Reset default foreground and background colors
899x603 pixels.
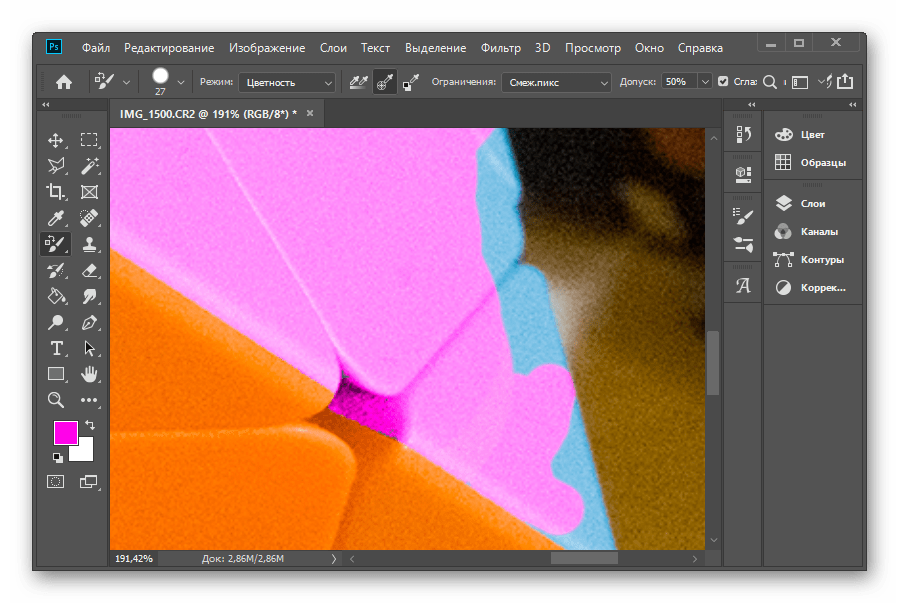(58, 457)
